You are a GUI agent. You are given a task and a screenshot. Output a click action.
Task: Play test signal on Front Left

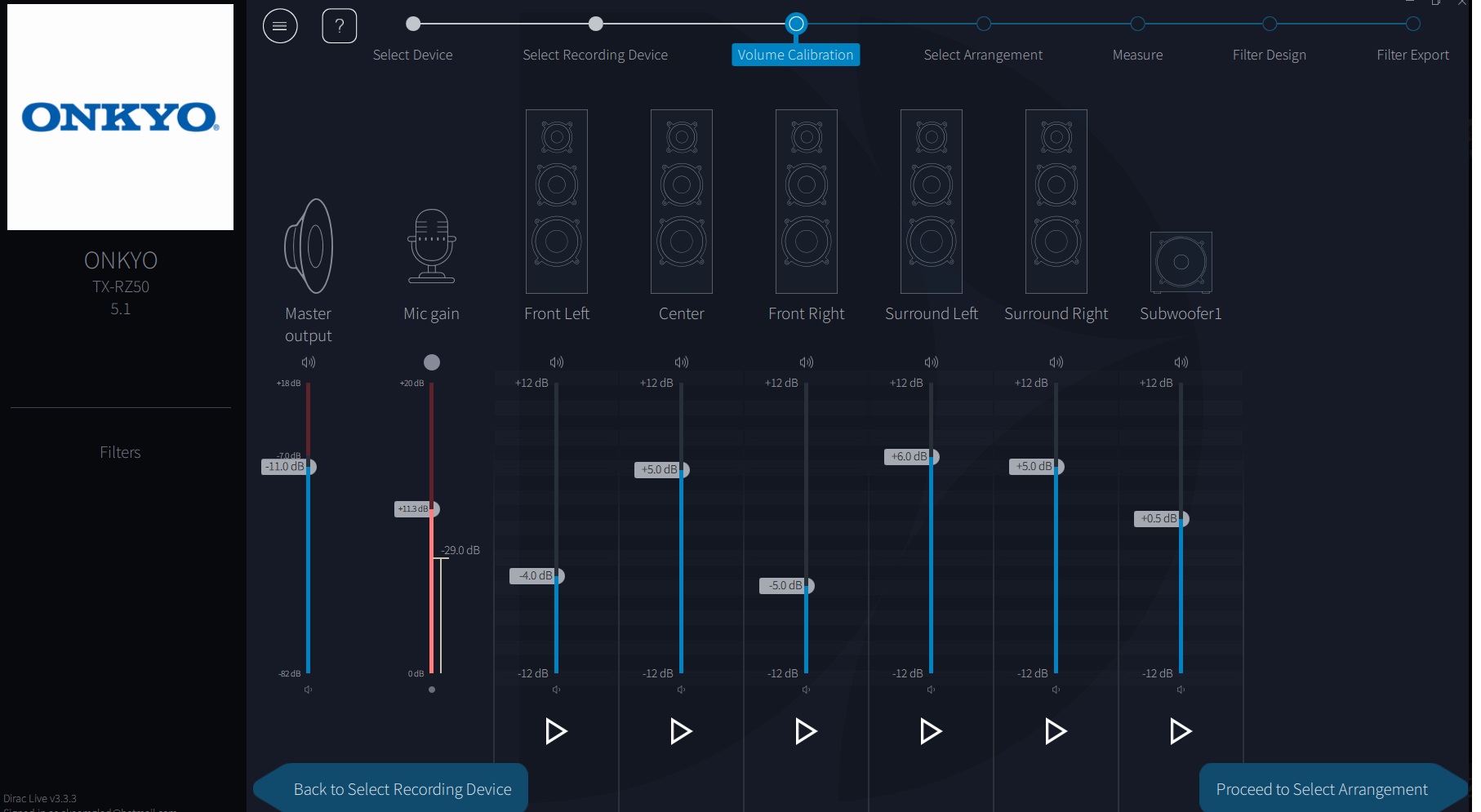click(x=556, y=731)
